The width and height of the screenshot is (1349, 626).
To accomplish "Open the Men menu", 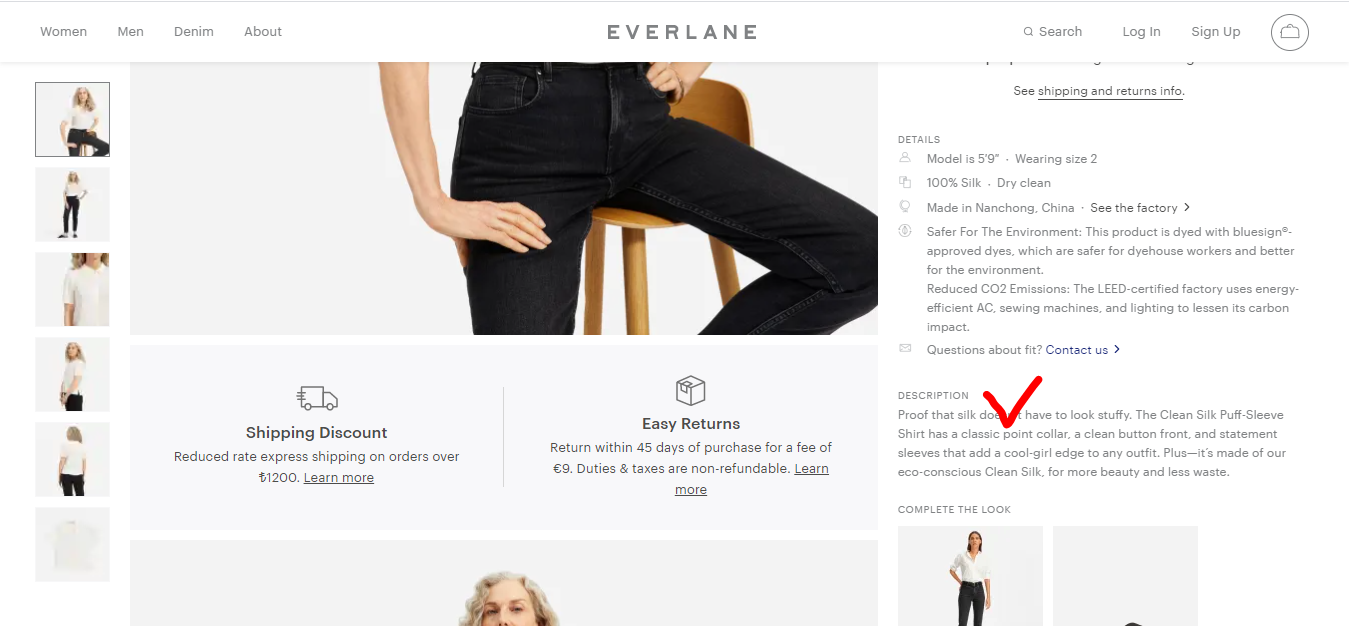I will [130, 32].
